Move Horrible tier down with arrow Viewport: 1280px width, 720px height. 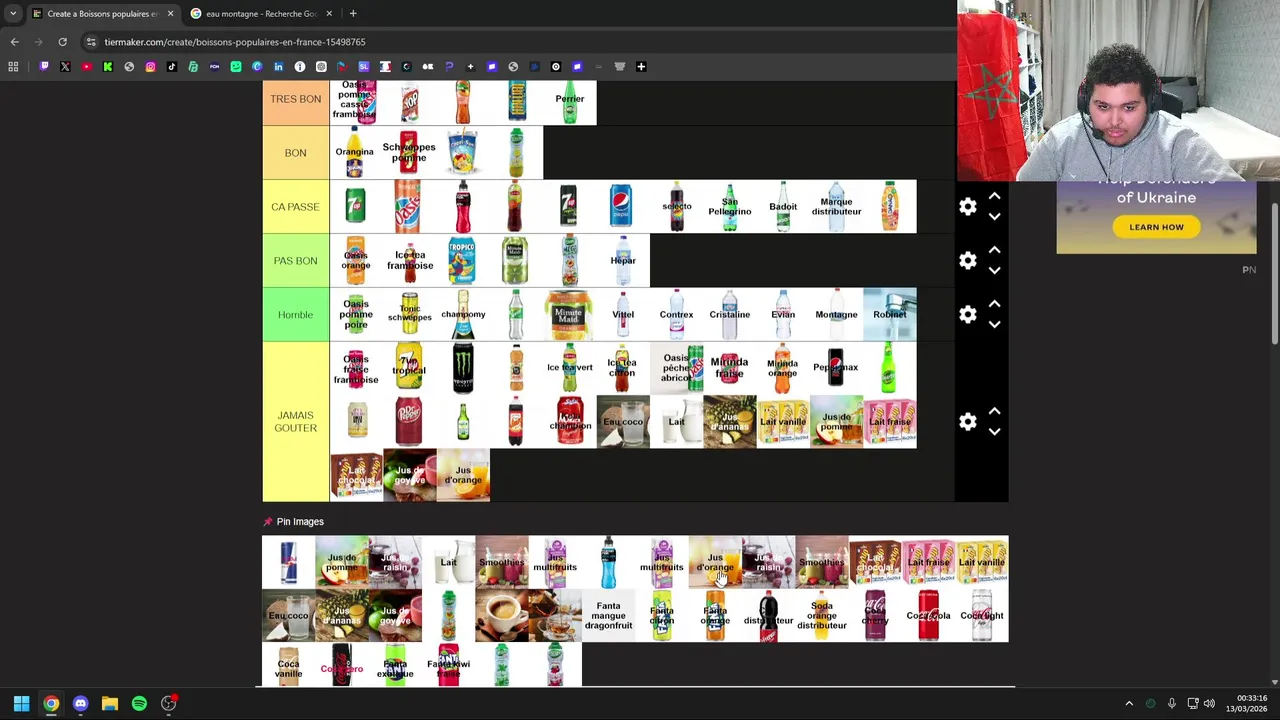[x=994, y=325]
